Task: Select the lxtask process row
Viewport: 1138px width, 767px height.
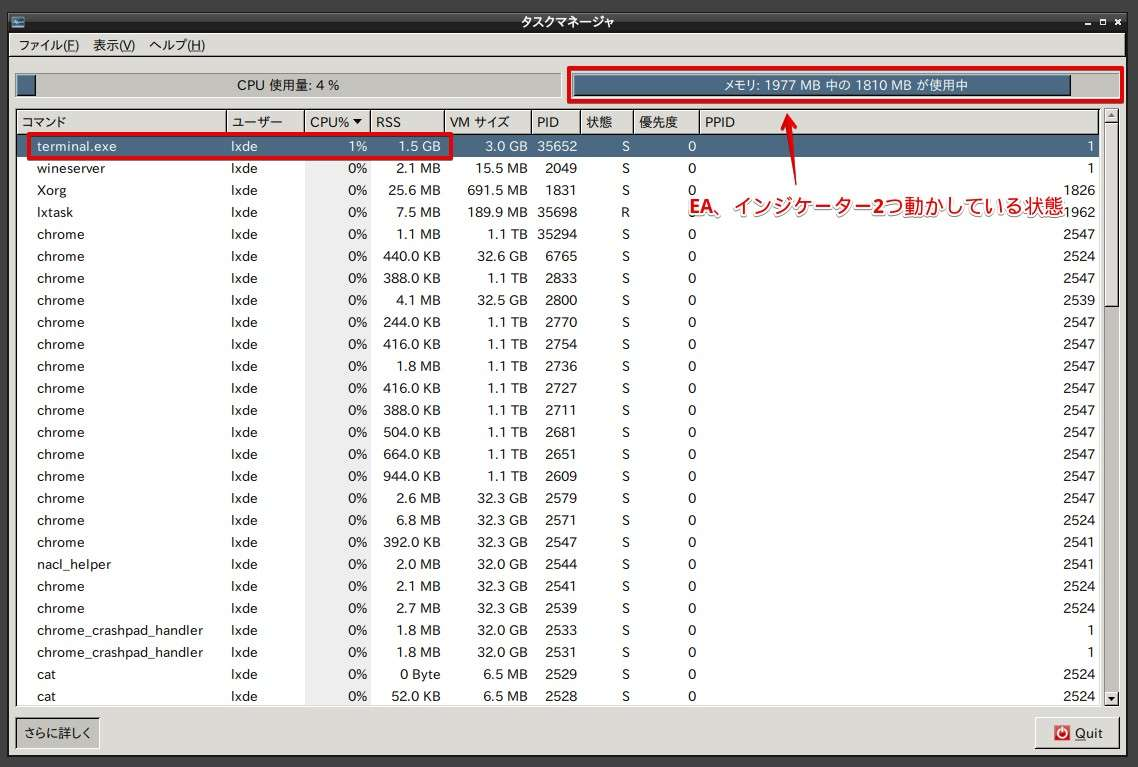Action: click(x=557, y=212)
